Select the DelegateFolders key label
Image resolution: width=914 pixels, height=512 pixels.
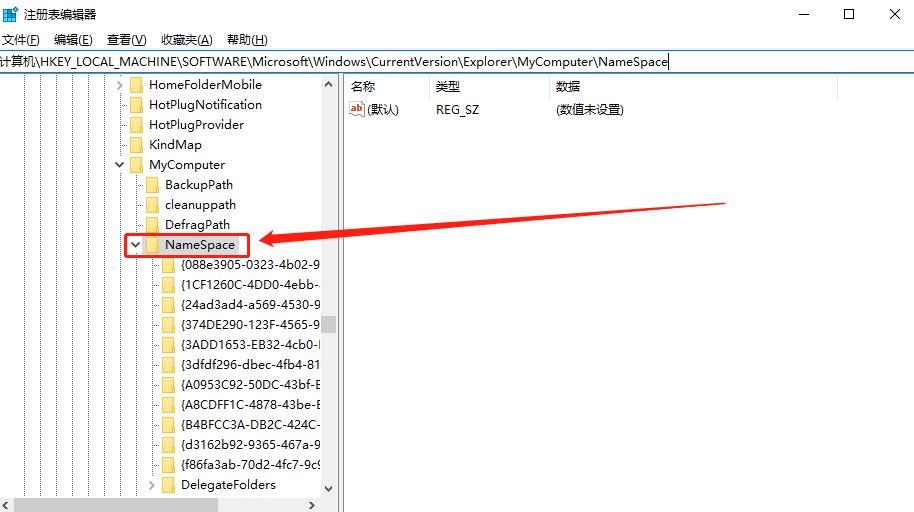coord(228,485)
